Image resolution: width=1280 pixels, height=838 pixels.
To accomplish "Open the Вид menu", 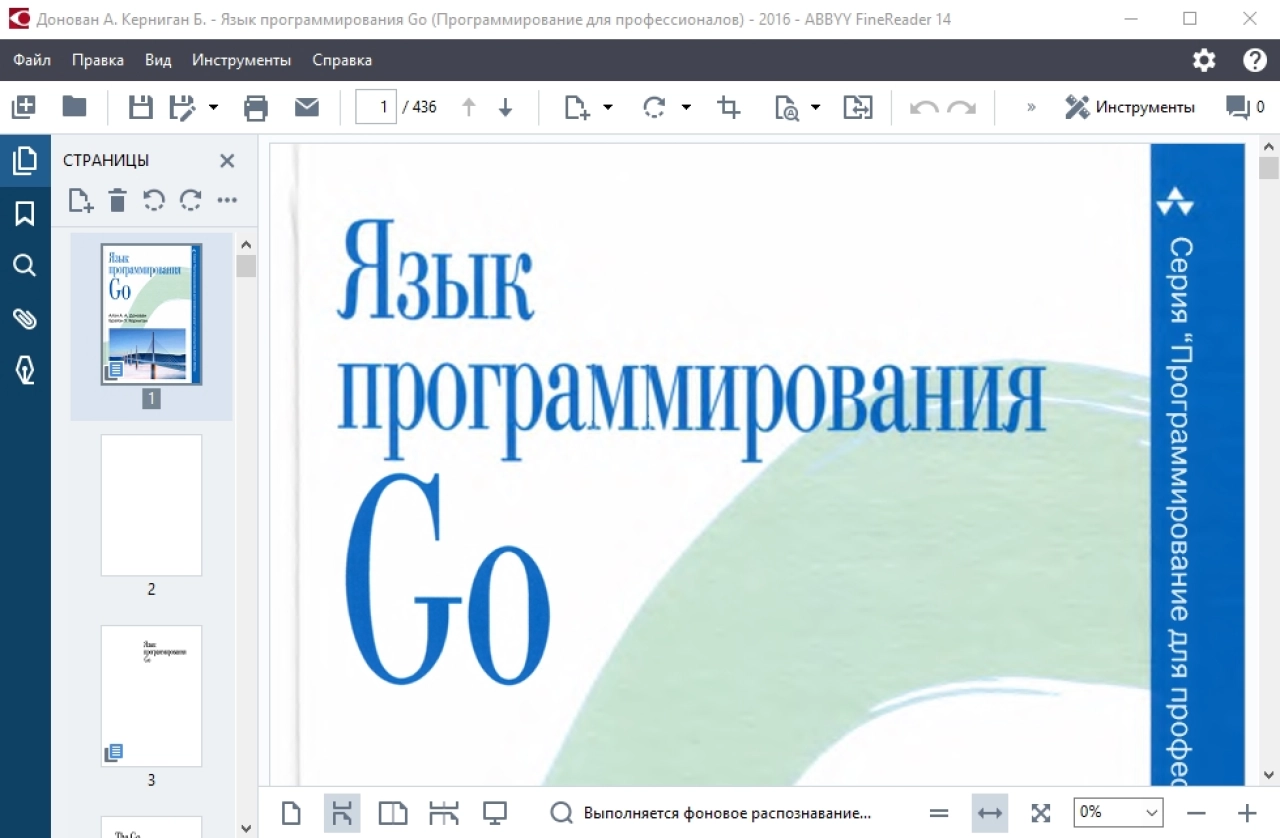I will pyautogui.click(x=158, y=60).
